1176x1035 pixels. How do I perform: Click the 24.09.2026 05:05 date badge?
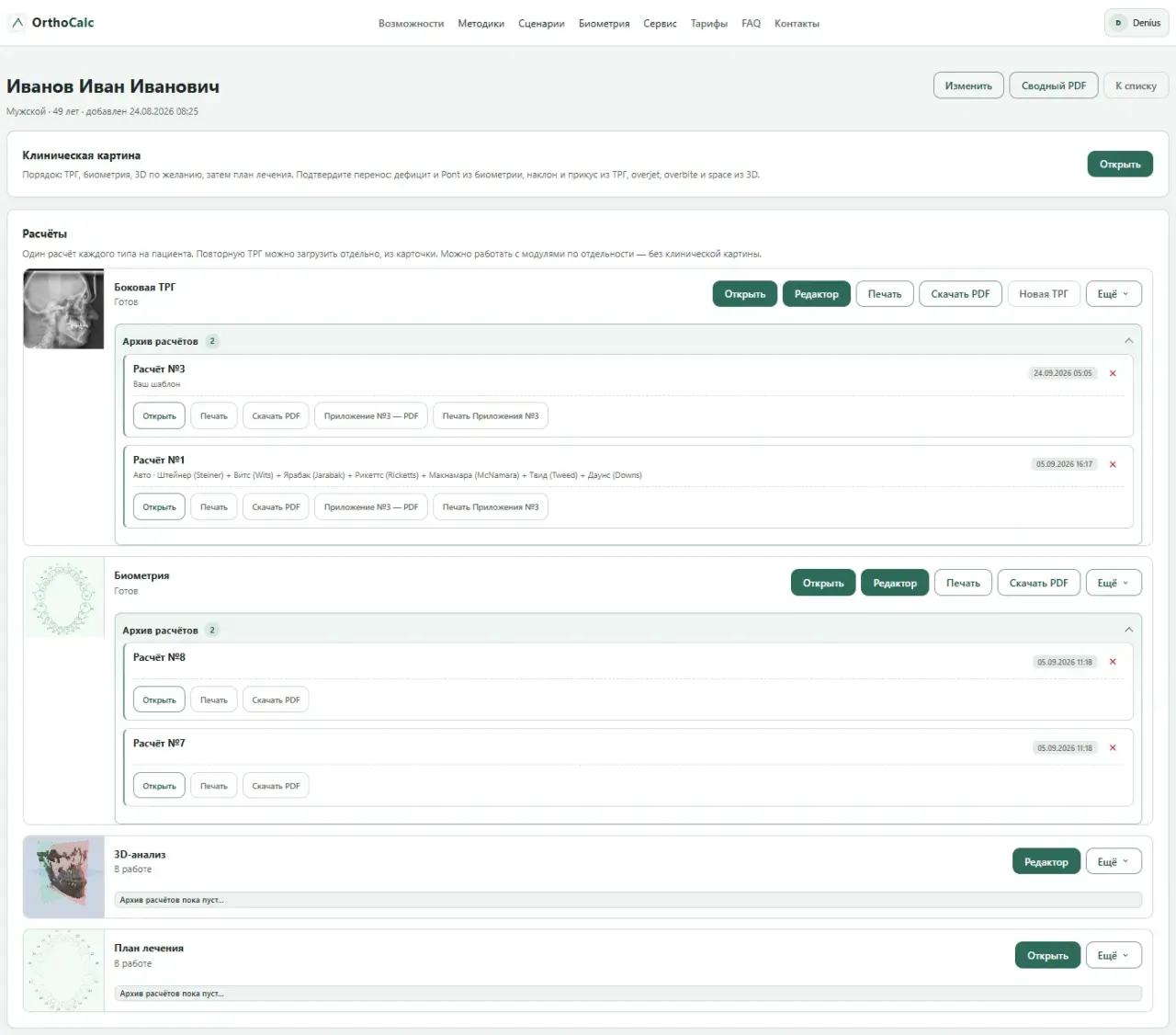tap(1063, 373)
